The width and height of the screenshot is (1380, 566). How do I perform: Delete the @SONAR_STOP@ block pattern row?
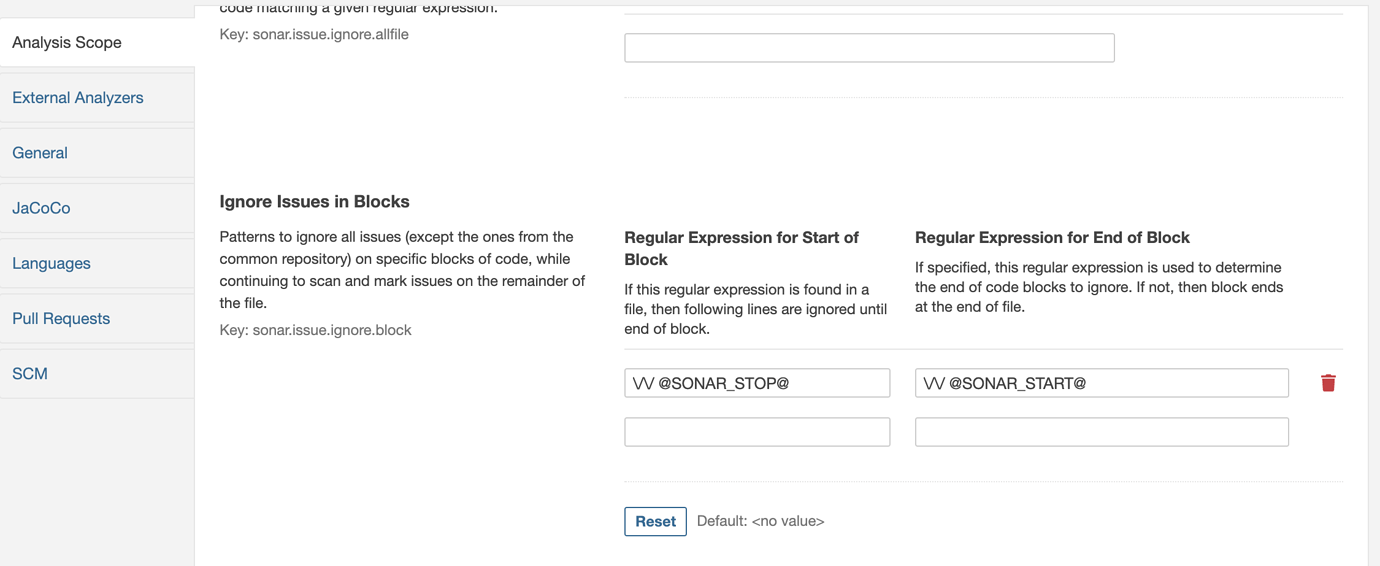tap(1328, 383)
